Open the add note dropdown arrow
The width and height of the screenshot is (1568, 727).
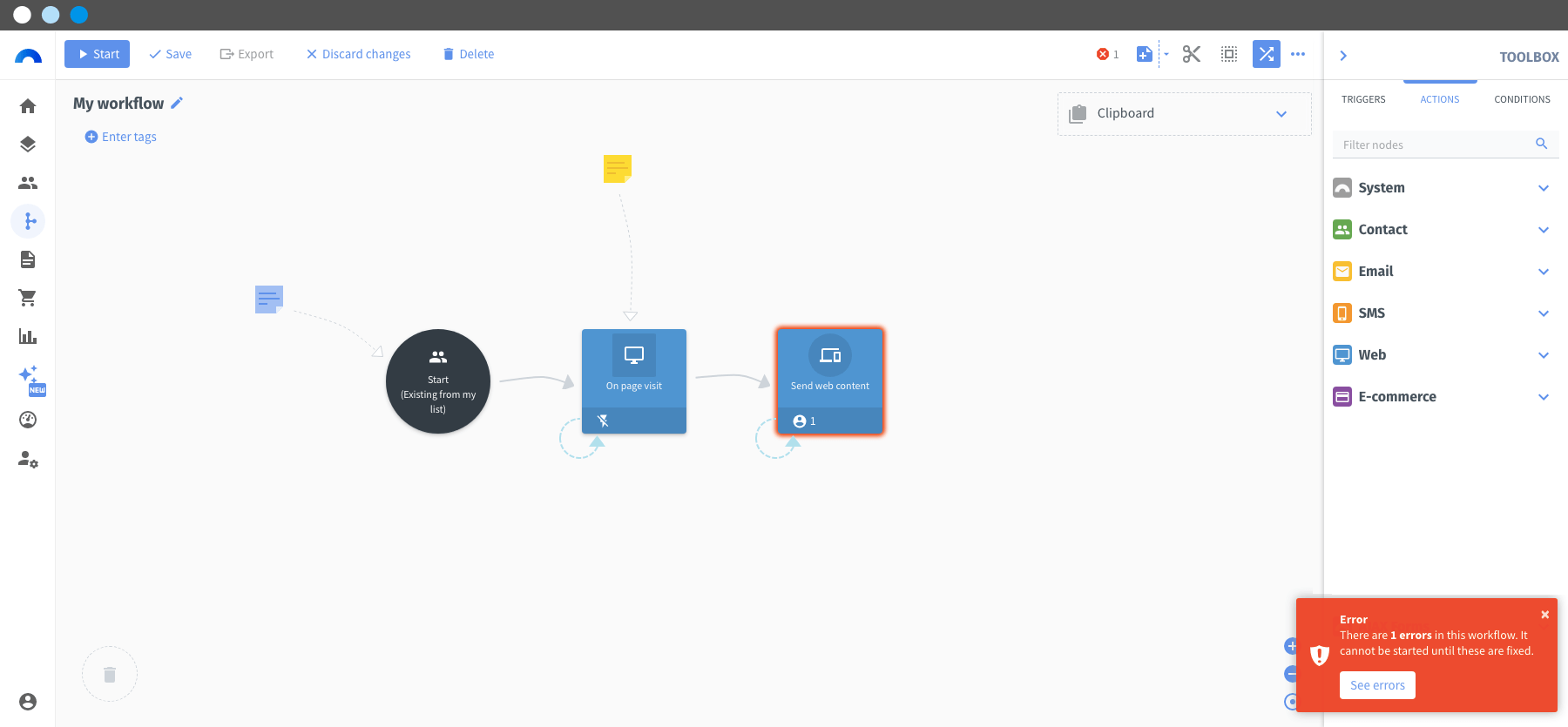(1166, 54)
